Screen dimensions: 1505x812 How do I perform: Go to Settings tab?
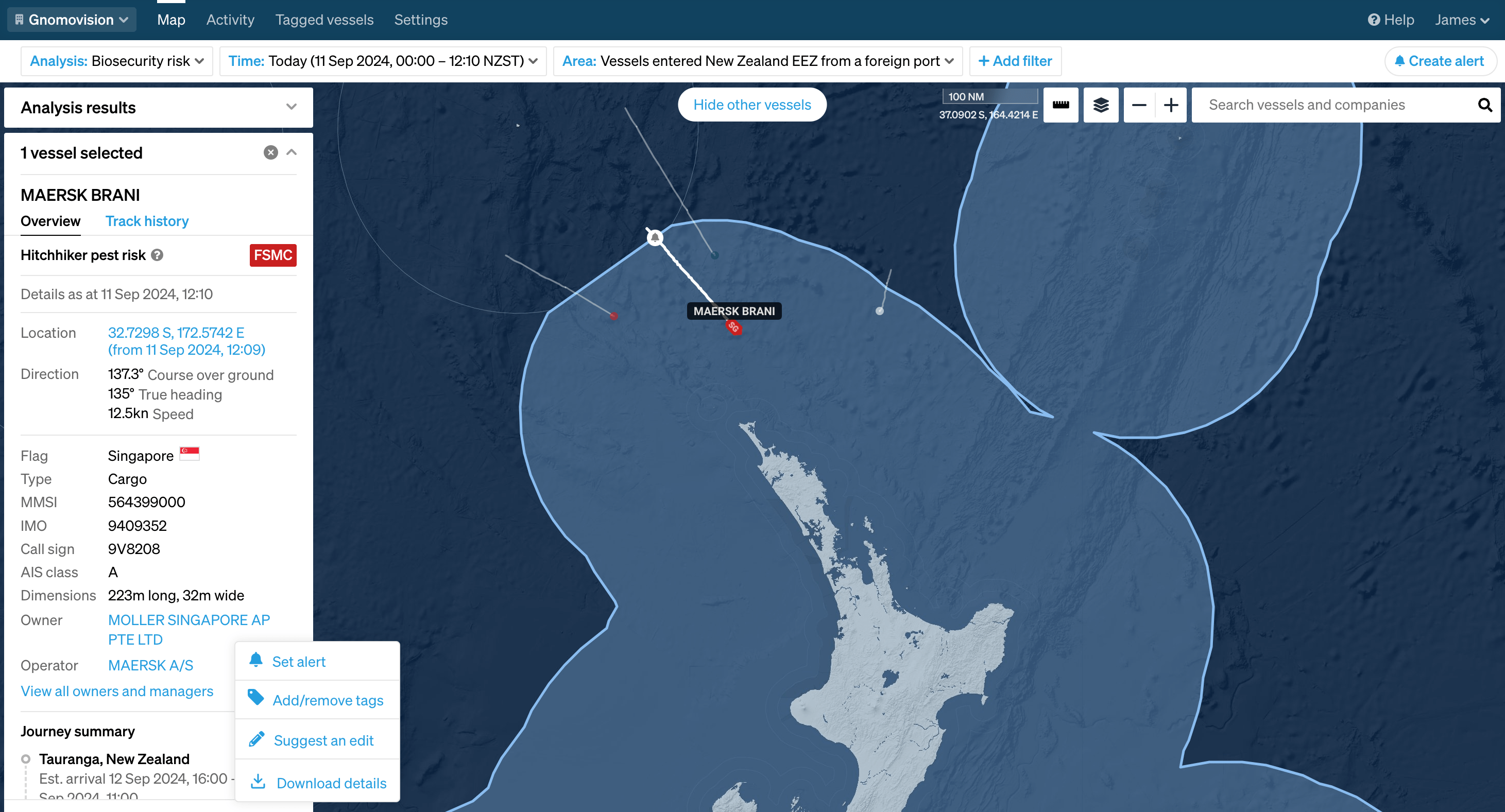point(421,20)
